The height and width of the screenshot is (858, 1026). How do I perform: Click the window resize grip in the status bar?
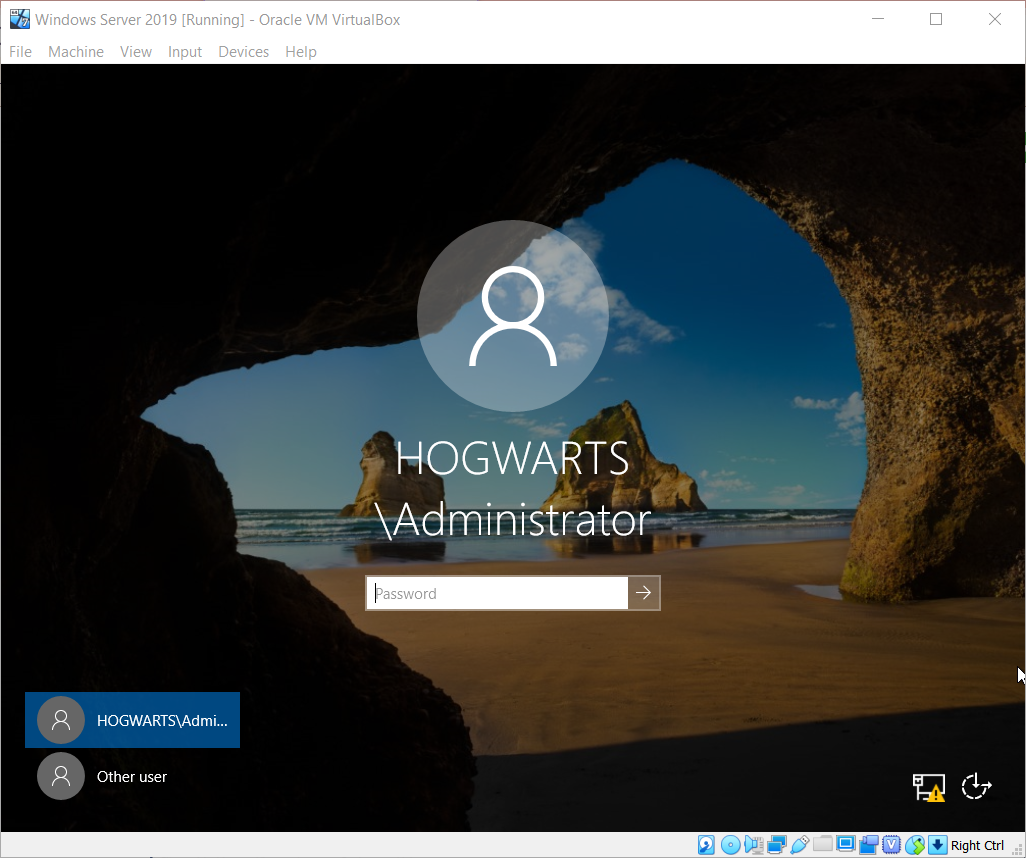tap(1017, 849)
